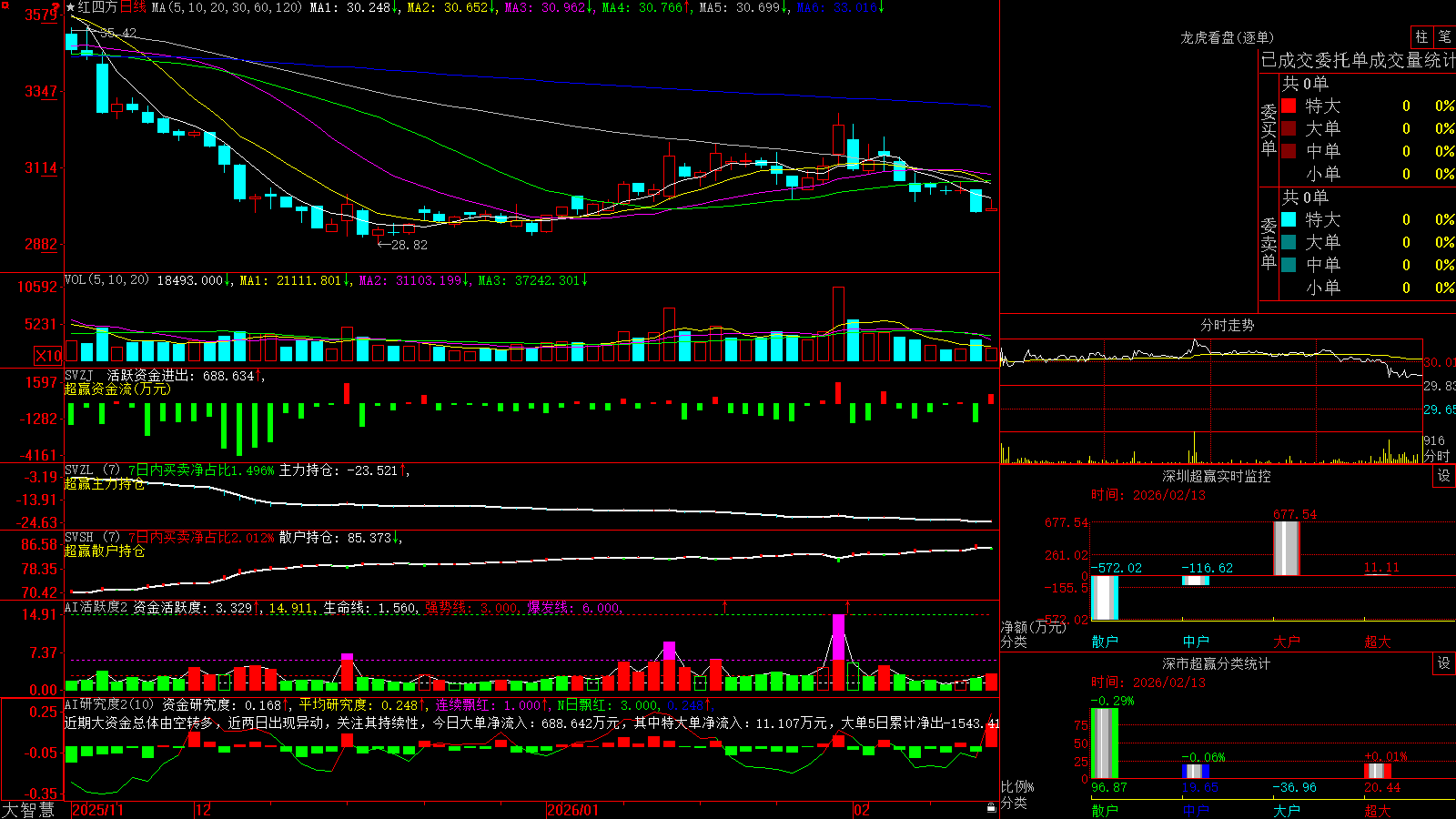Open MA(5,10,20,30,60,120) indicator parameters

click(227, 7)
